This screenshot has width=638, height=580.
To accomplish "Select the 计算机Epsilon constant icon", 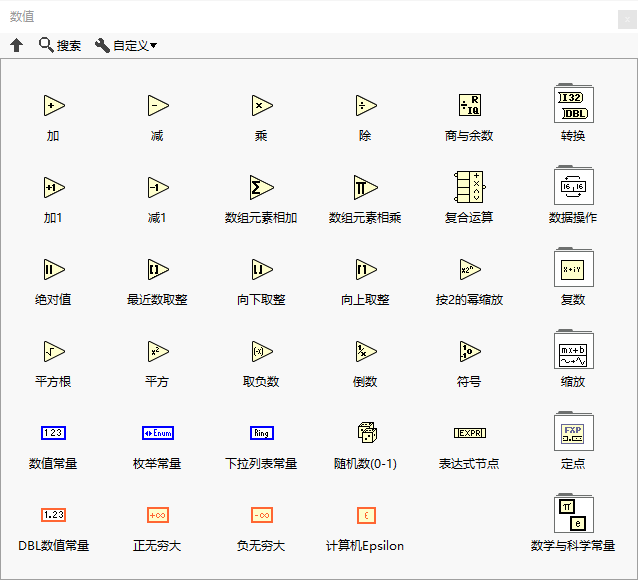I will coord(366,515).
